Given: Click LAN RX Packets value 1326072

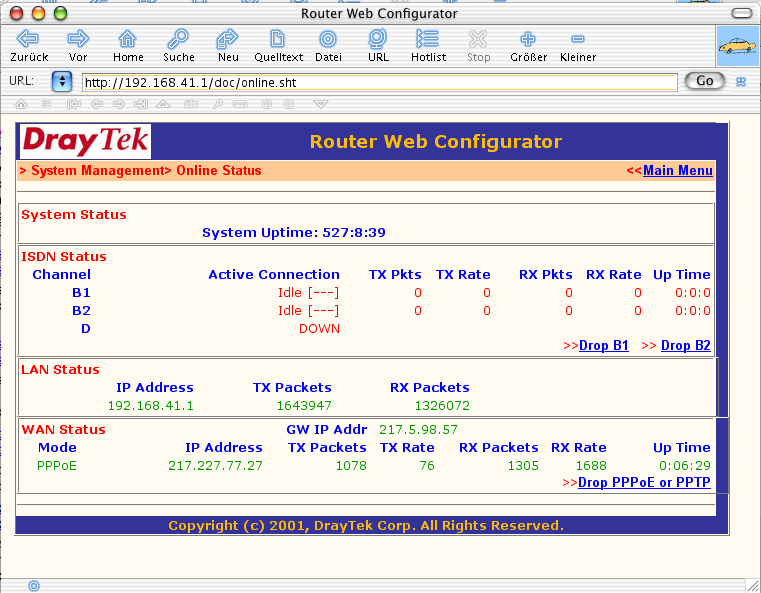Looking at the screenshot, I should click(x=442, y=406).
